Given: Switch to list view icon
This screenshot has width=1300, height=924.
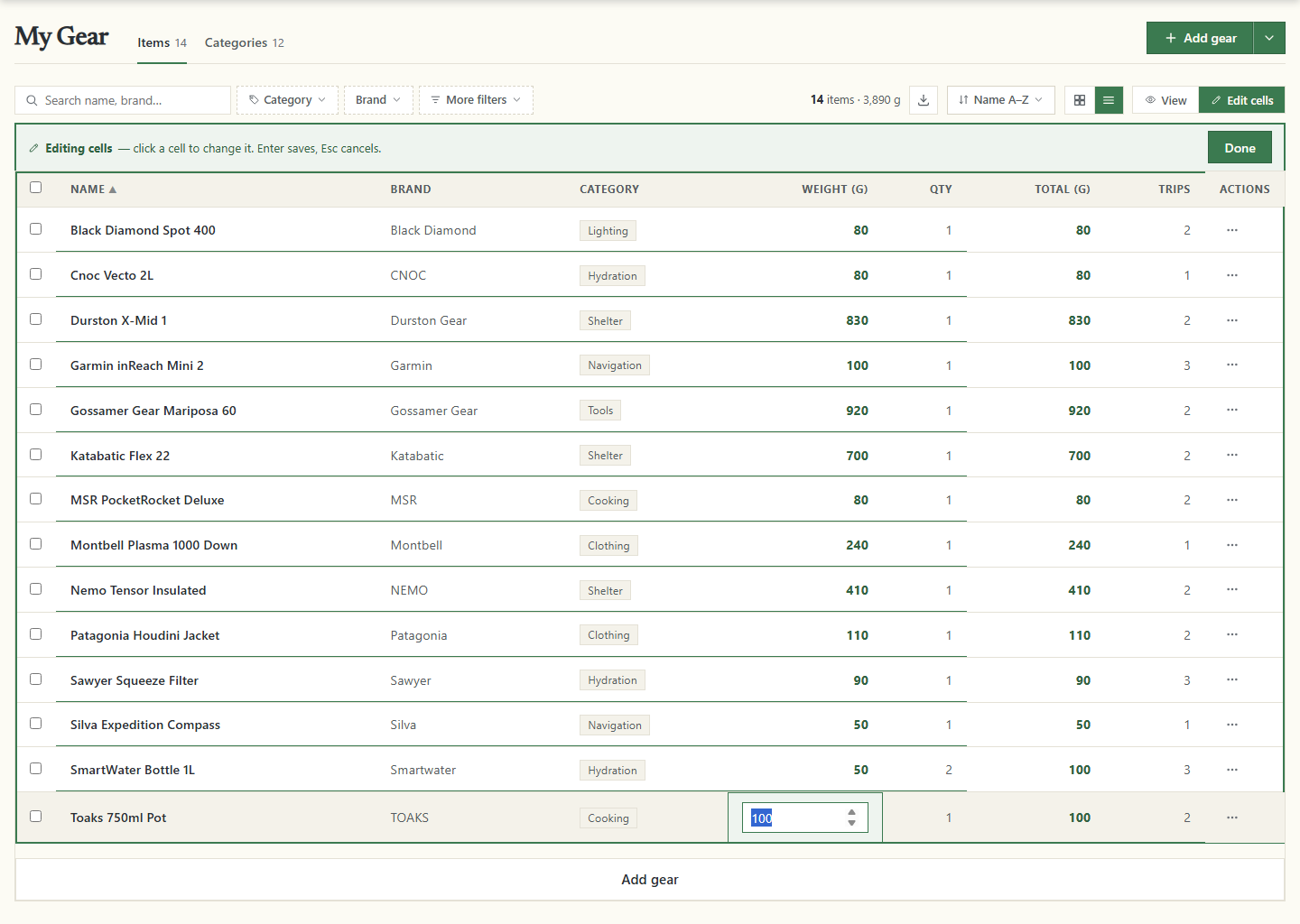Looking at the screenshot, I should coord(1109,100).
